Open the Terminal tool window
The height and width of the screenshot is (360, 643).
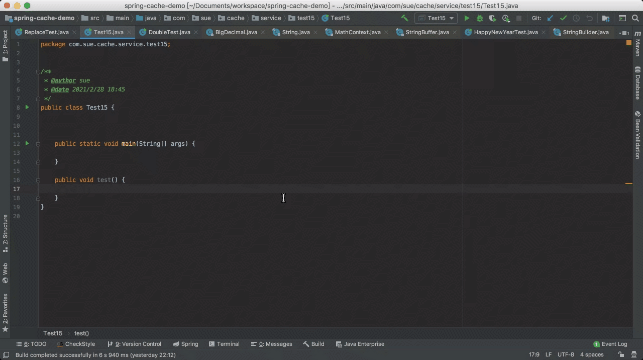tap(224, 344)
